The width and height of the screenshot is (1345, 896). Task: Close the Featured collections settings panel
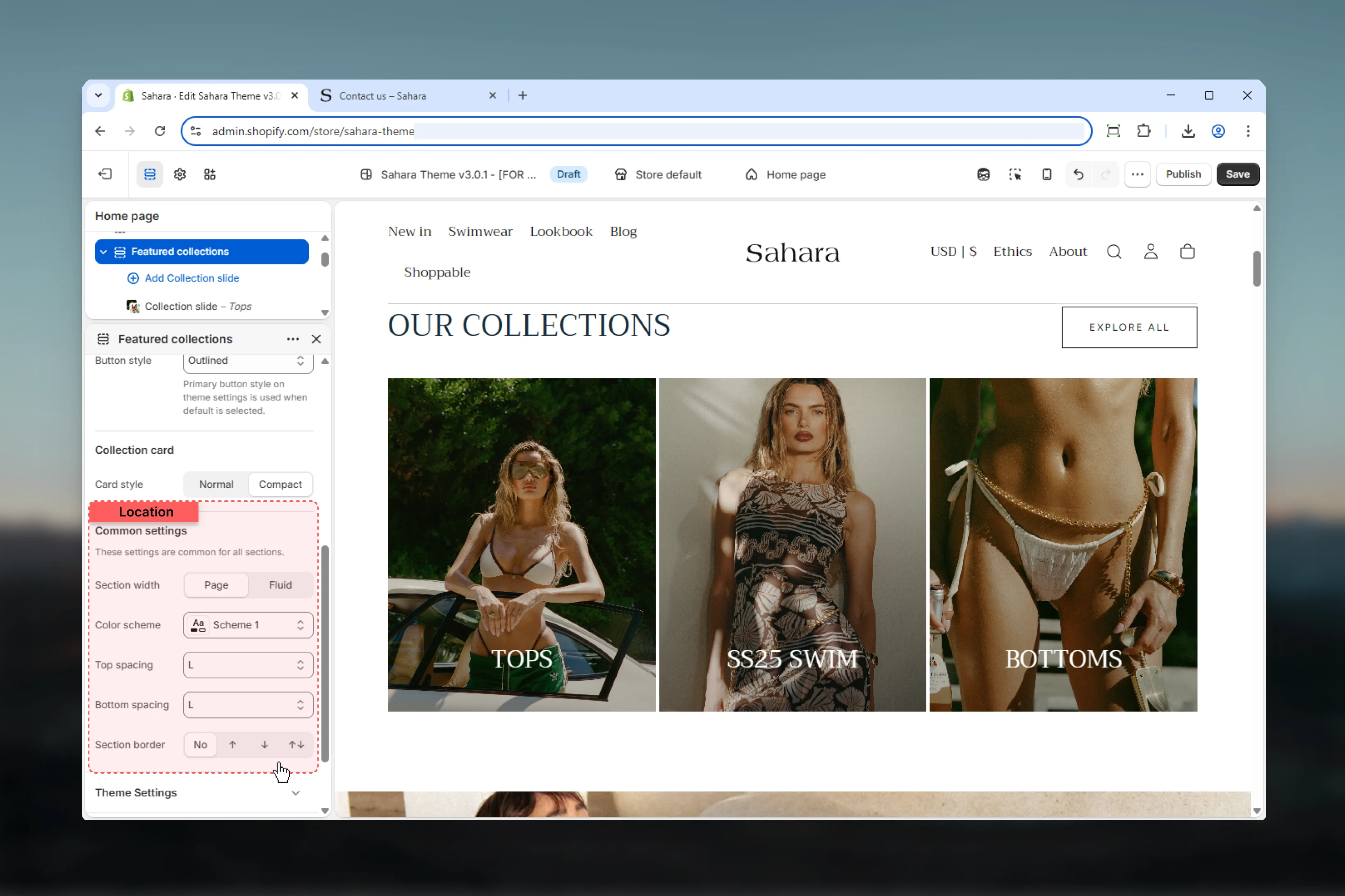(x=316, y=339)
